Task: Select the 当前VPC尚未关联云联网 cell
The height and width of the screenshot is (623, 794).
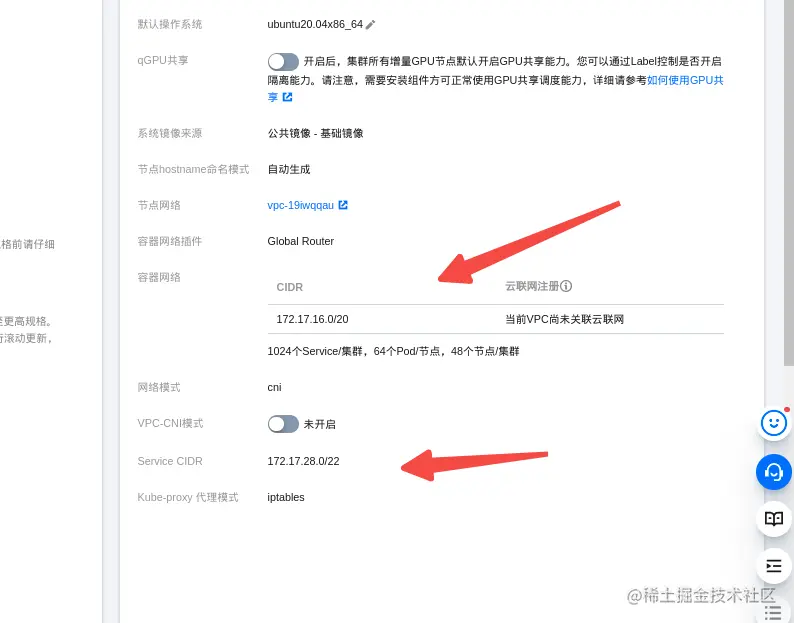Action: [564, 319]
